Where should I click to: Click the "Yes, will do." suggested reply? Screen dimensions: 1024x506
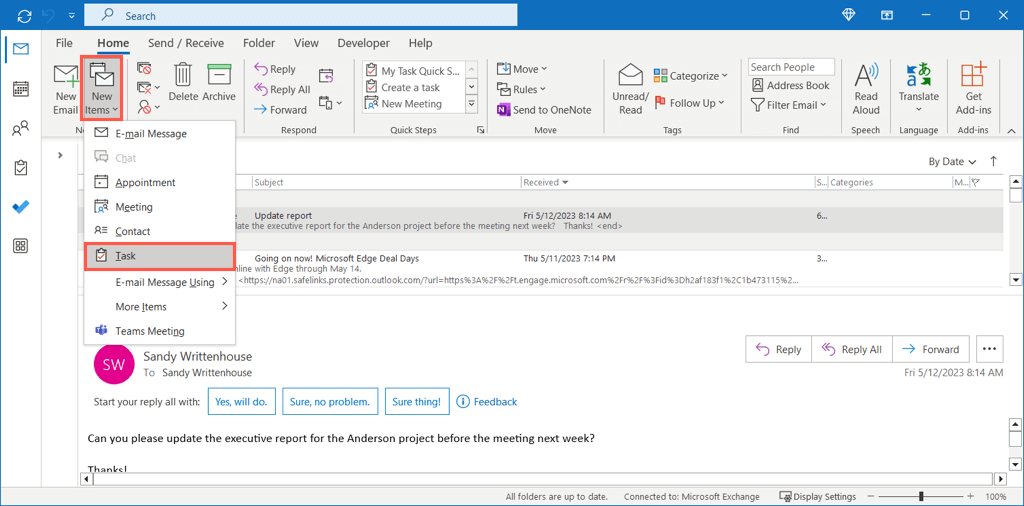click(240, 401)
